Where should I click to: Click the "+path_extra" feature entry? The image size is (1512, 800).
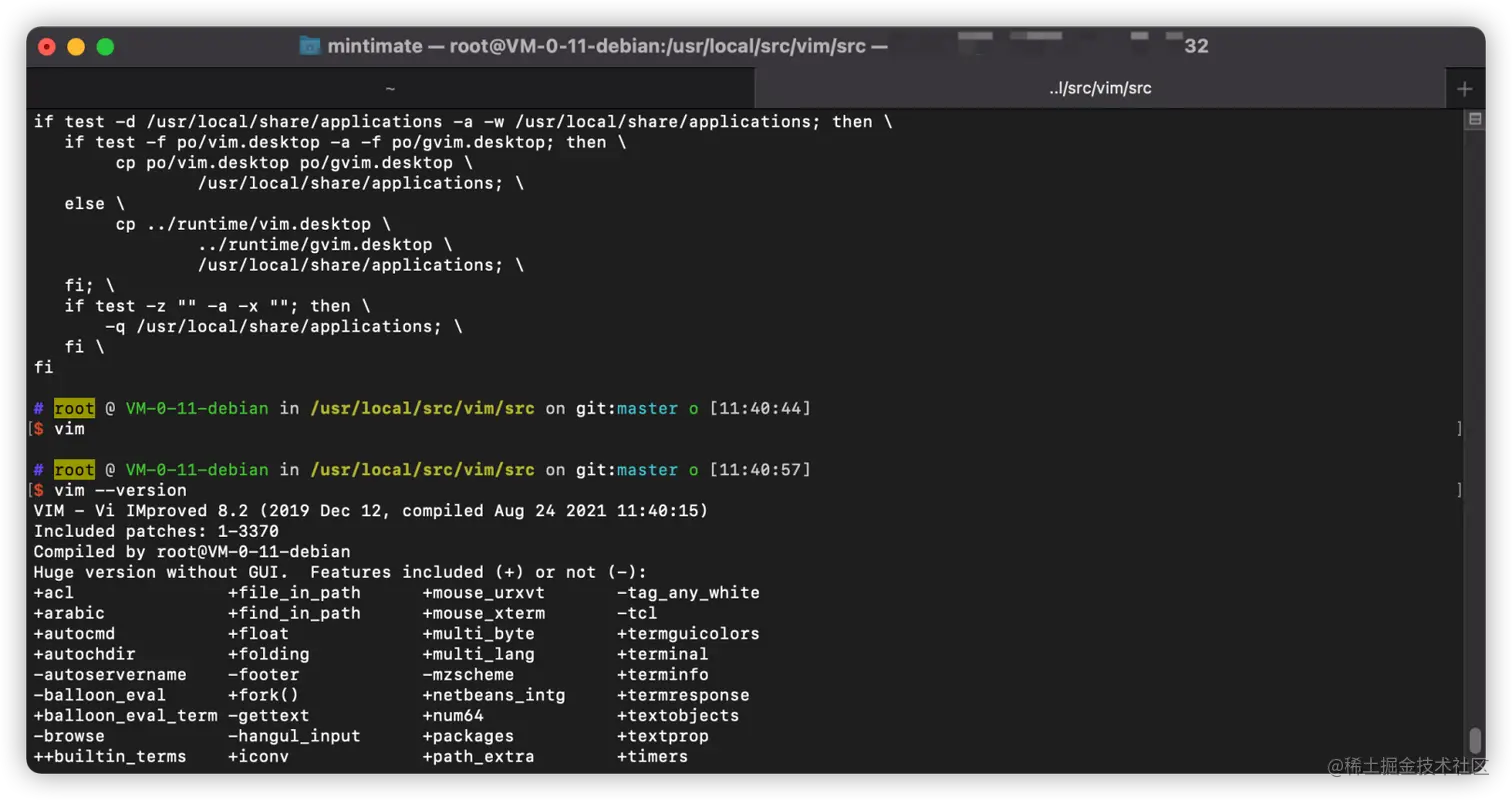478,757
